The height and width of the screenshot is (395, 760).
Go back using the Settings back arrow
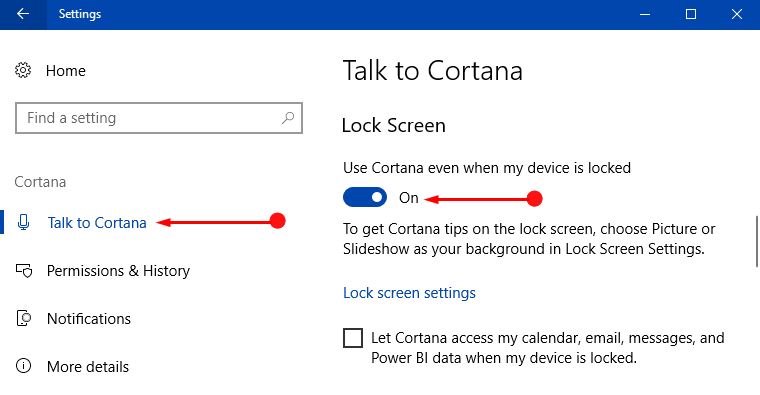coord(23,14)
